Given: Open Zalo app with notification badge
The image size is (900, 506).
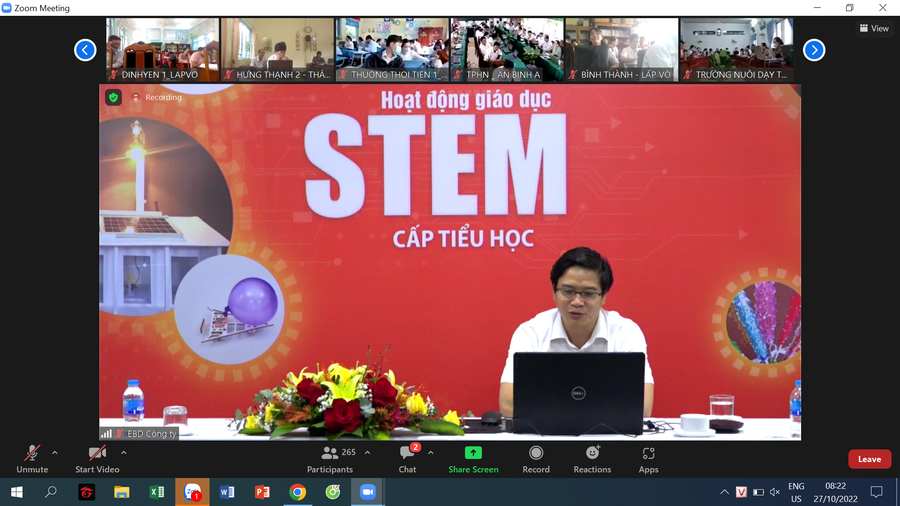Looking at the screenshot, I should (192, 492).
